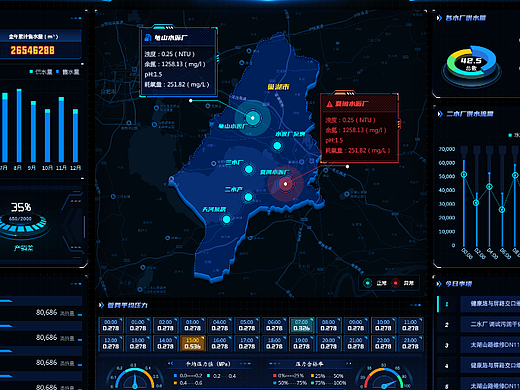Click the large pulsing cyan map marker
Image resolution: width=520 pixels, height=390 pixels.
click(x=253, y=118)
